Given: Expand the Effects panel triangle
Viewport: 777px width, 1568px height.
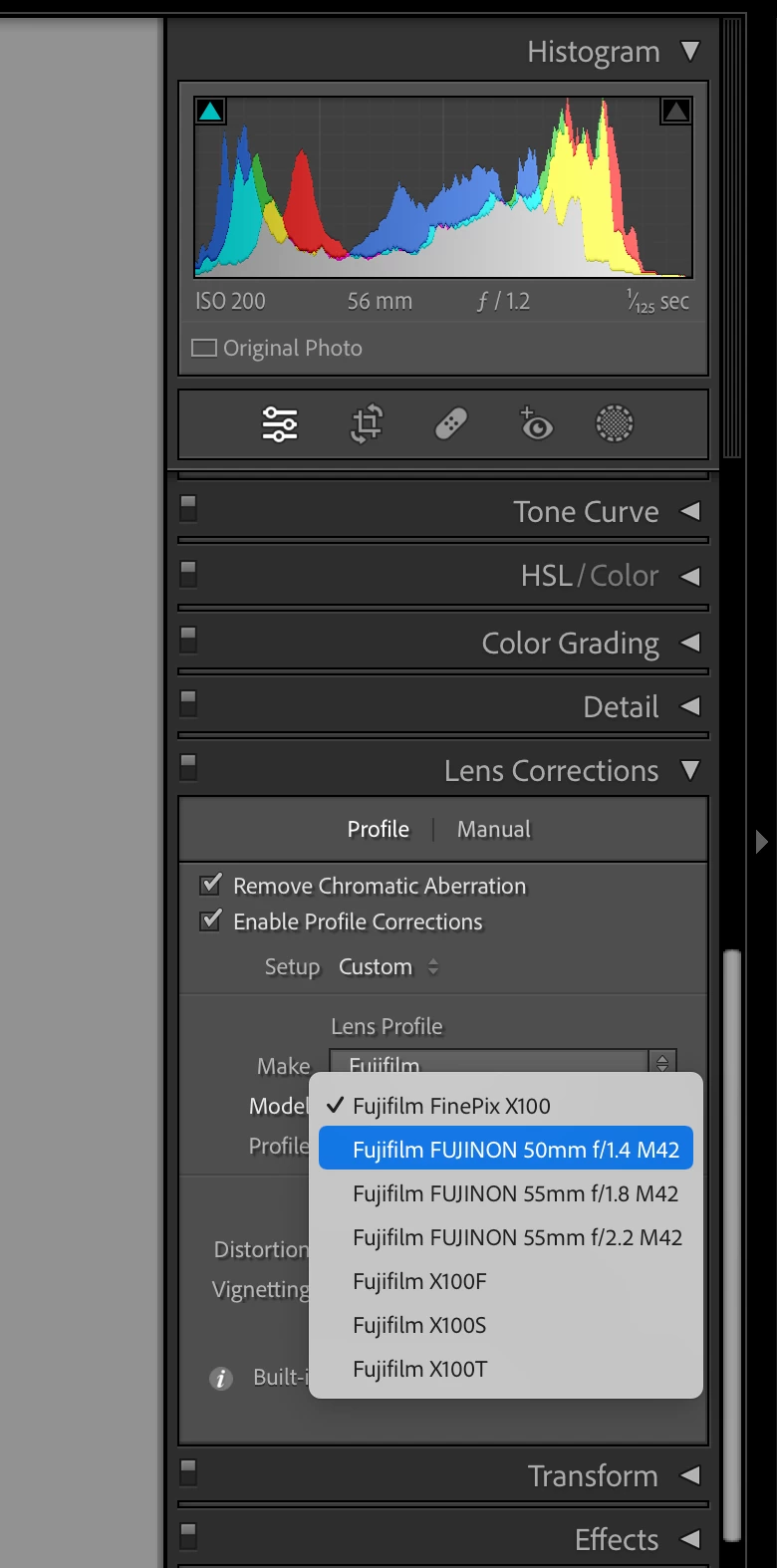Looking at the screenshot, I should tap(690, 1539).
